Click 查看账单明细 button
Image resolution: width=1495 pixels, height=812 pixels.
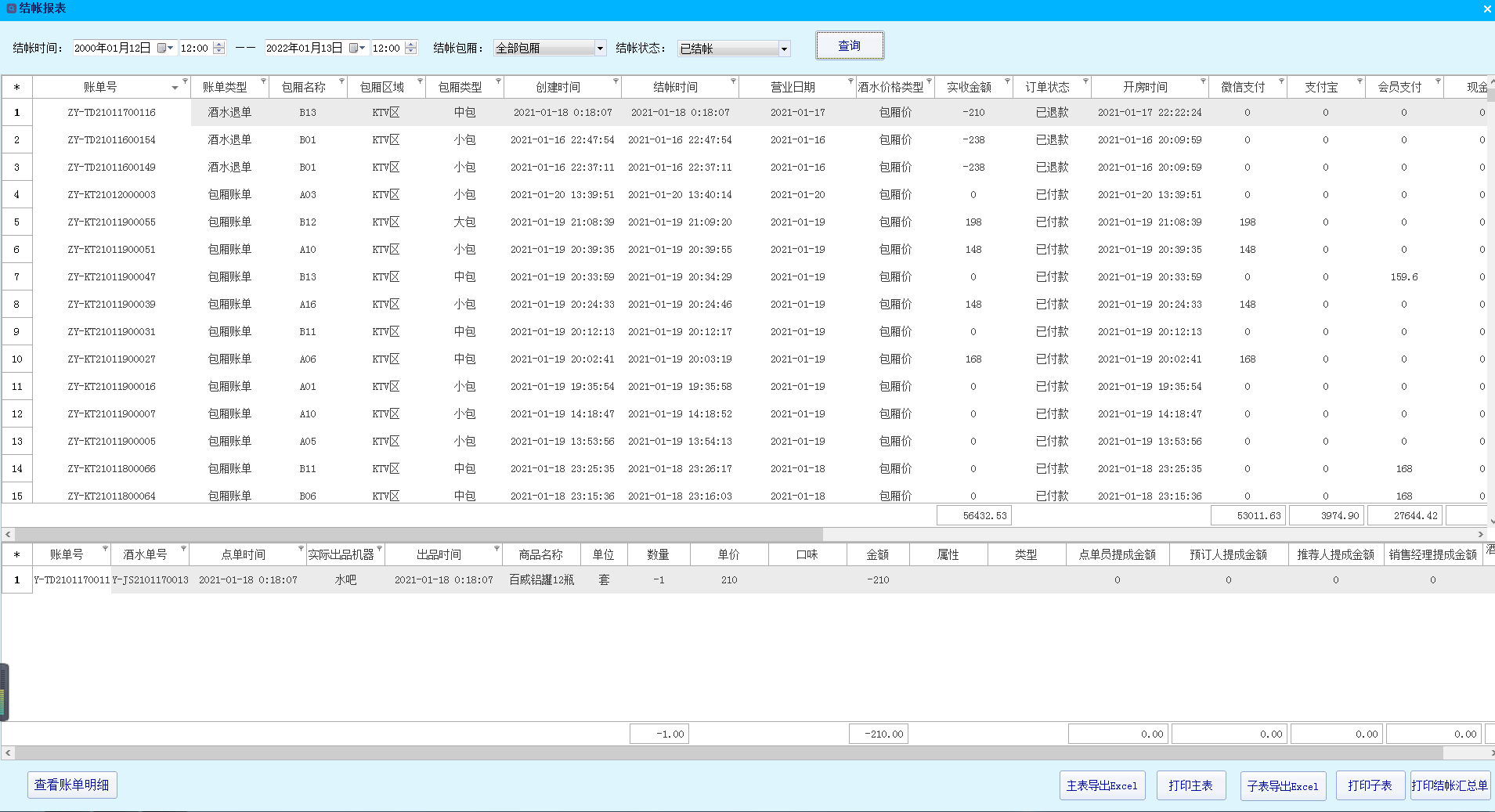72,785
